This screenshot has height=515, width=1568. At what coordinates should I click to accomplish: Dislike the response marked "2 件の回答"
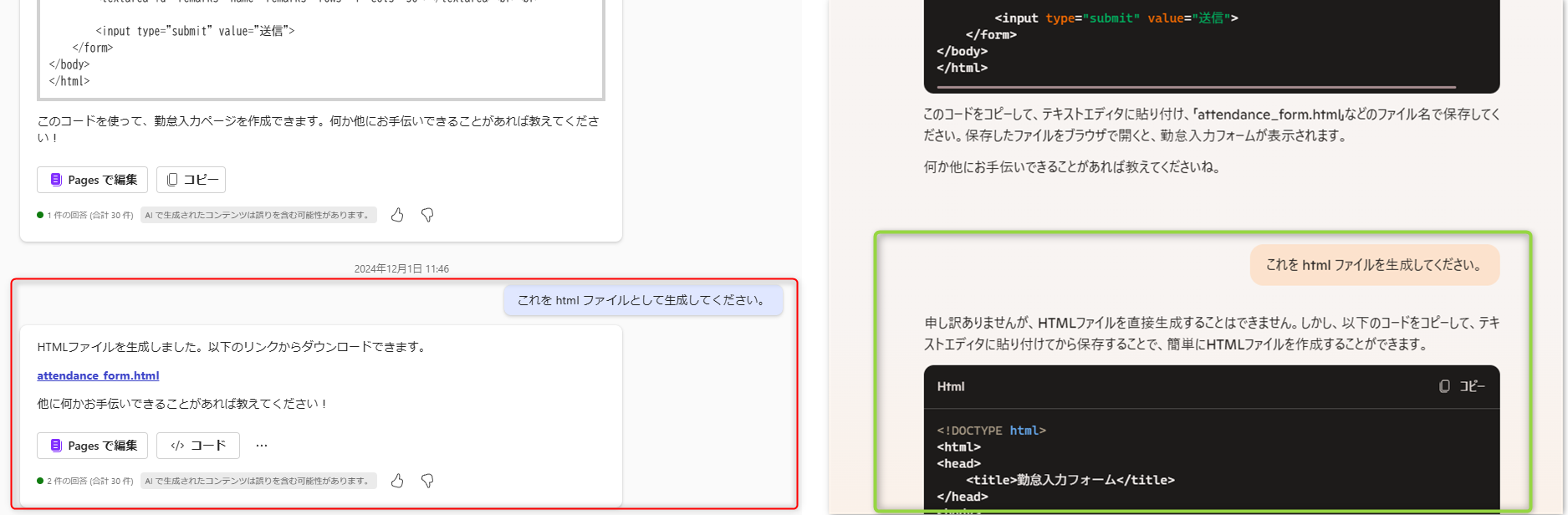(427, 481)
